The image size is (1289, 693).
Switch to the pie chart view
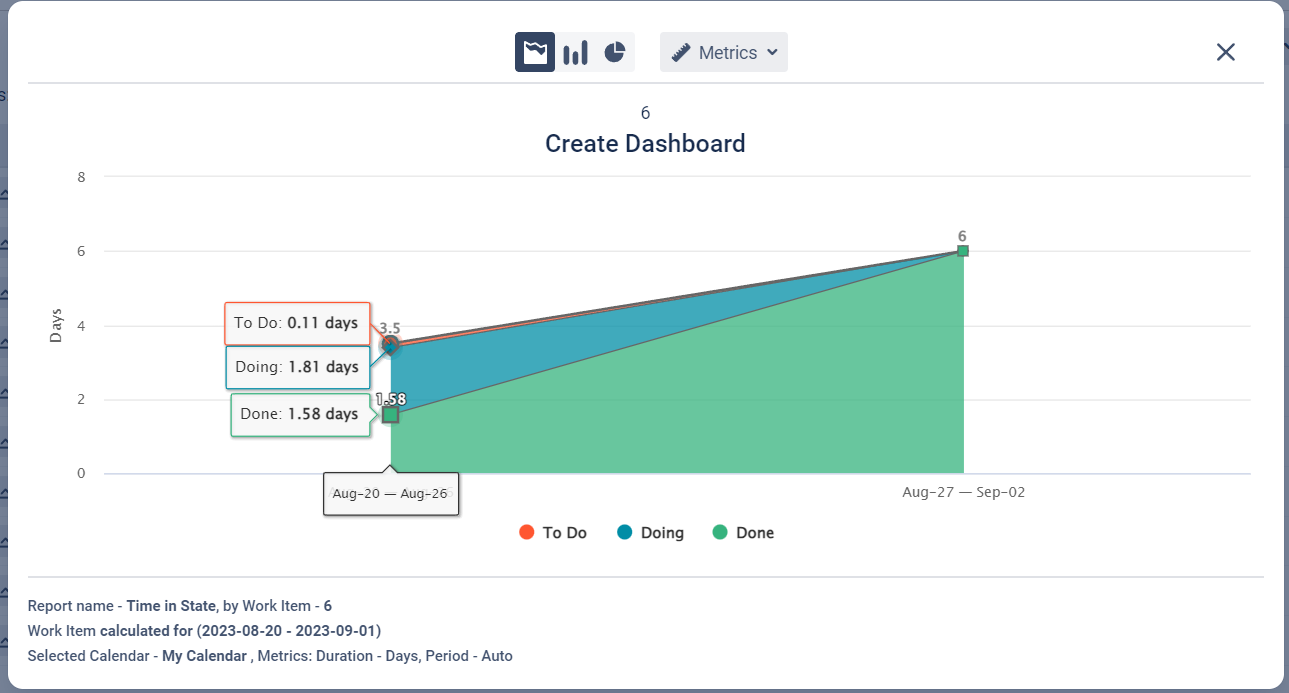point(615,52)
